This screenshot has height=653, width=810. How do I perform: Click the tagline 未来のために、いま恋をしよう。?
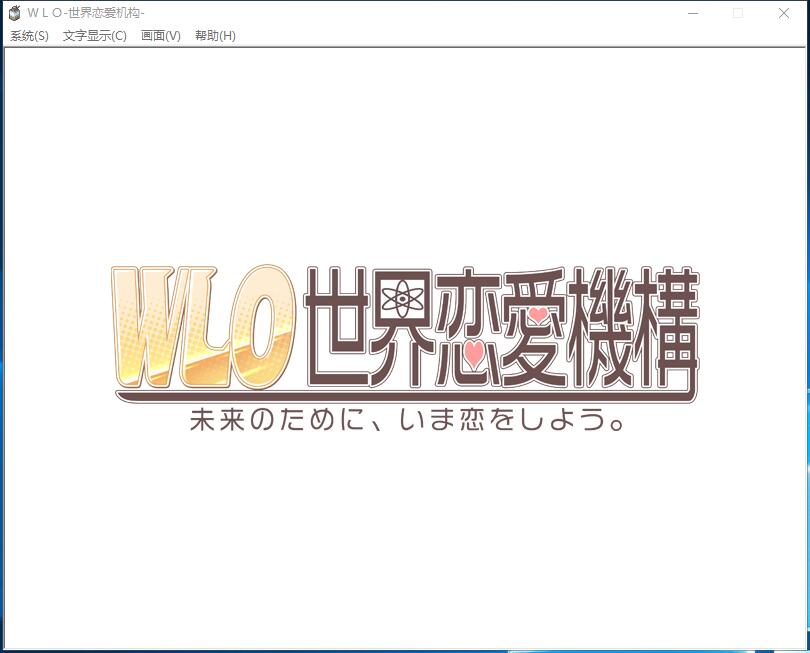pyautogui.click(x=407, y=420)
